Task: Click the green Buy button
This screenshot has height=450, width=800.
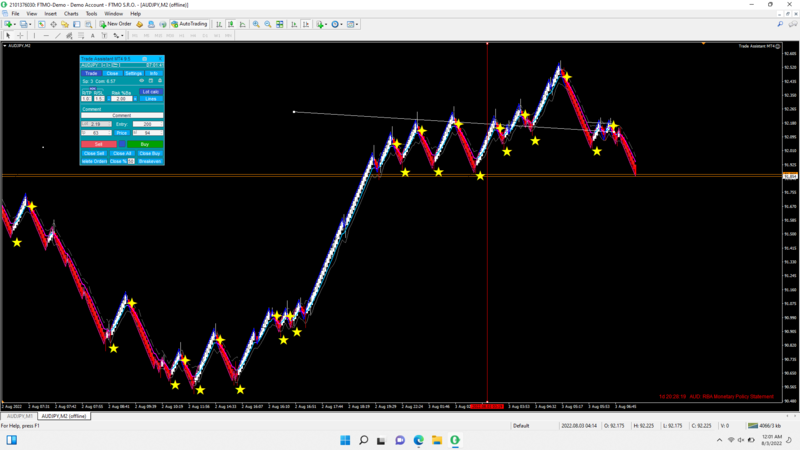Action: 145,144
